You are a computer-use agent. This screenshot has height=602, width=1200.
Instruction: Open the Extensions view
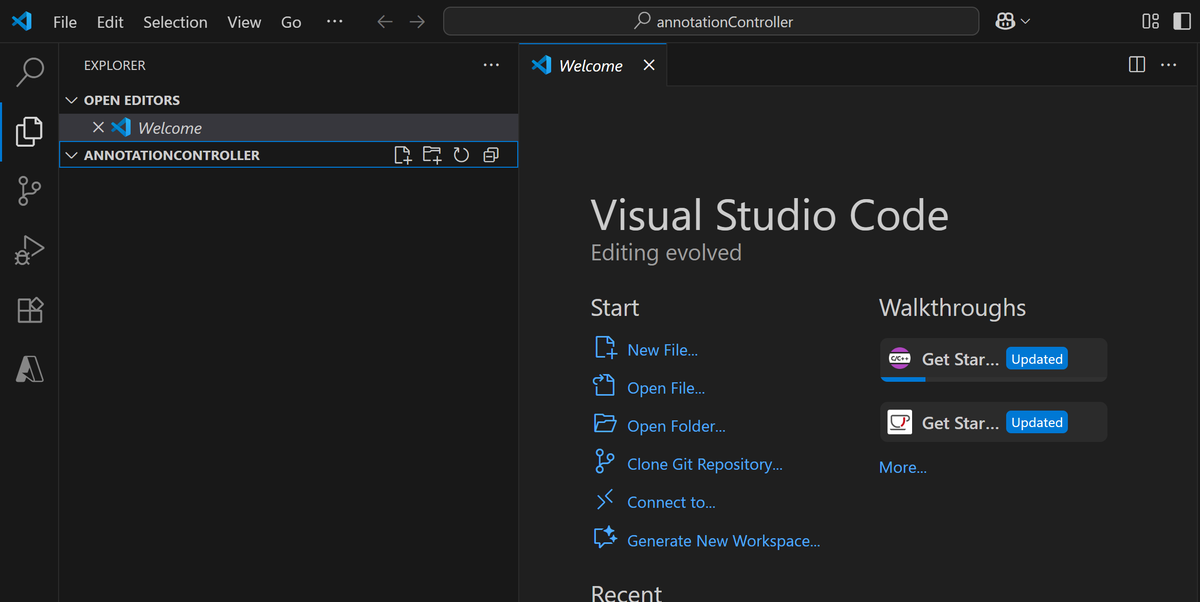pos(30,310)
